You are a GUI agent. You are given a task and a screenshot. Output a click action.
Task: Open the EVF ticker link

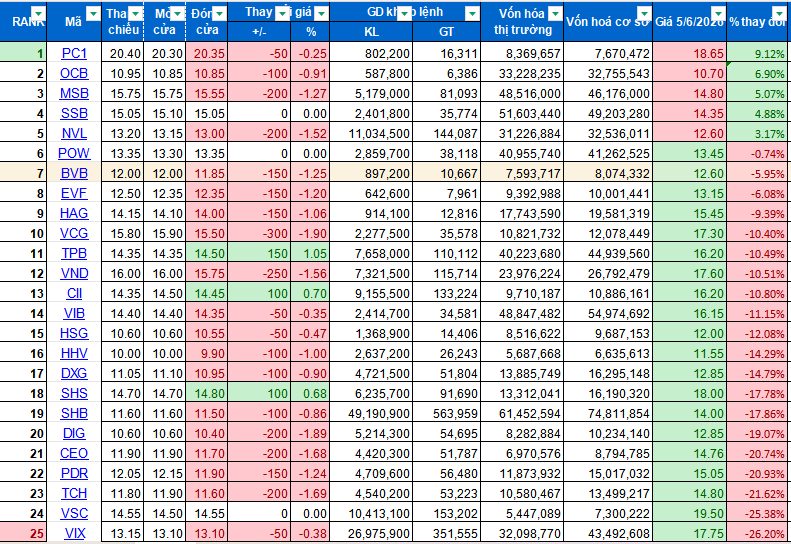point(74,193)
